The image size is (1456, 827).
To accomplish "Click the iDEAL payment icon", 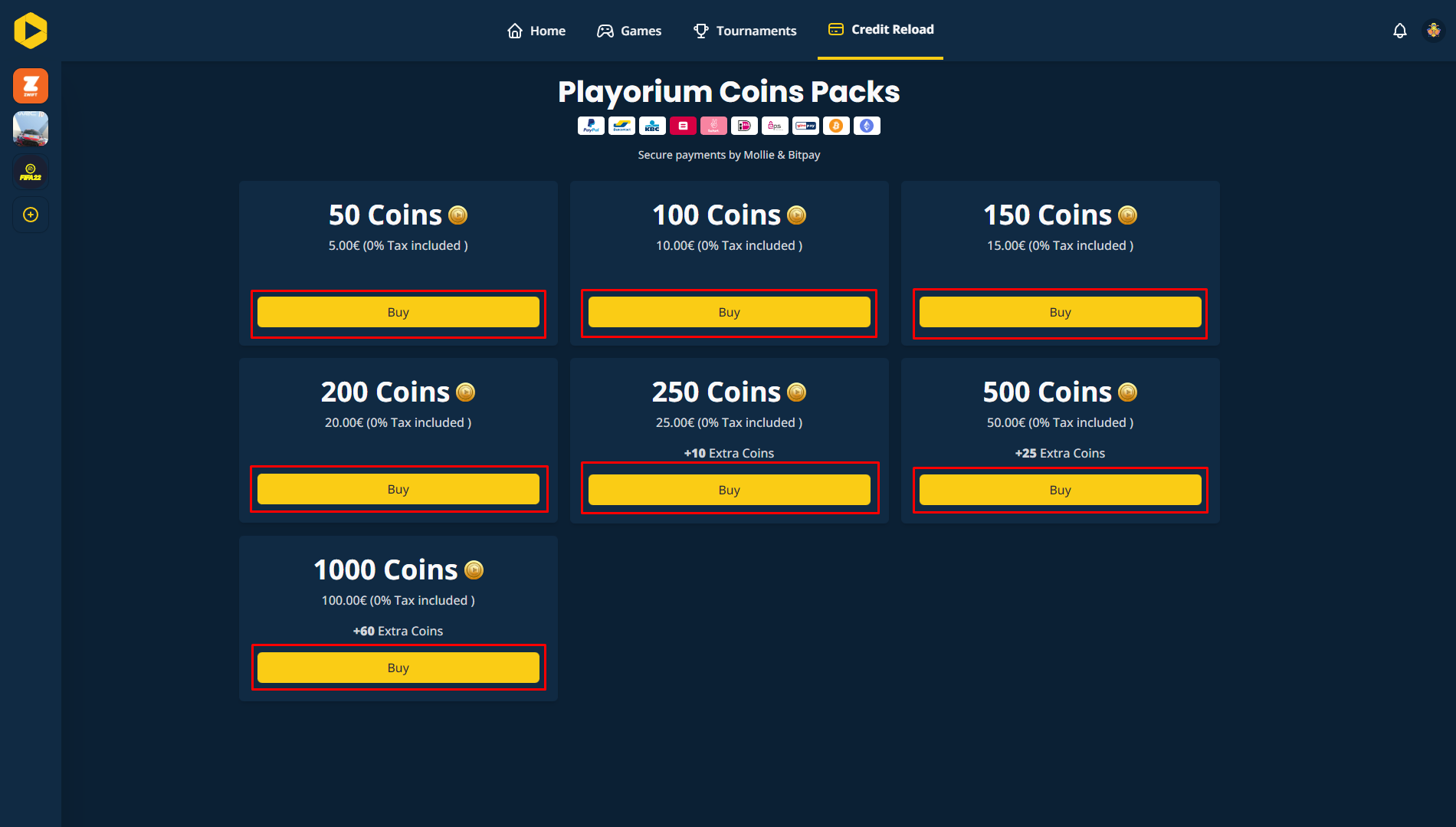I will [x=744, y=126].
